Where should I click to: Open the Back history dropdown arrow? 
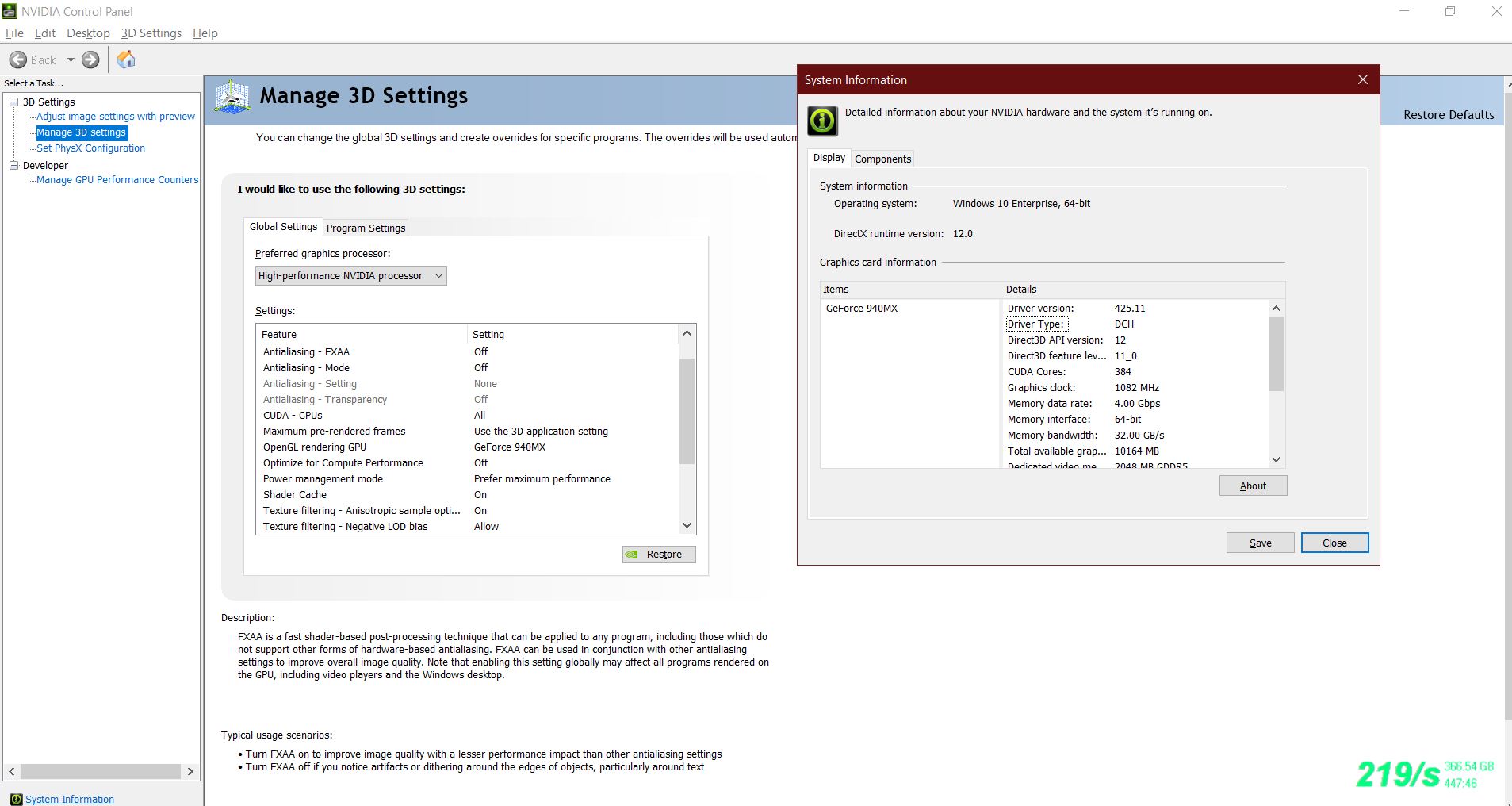pyautogui.click(x=71, y=59)
